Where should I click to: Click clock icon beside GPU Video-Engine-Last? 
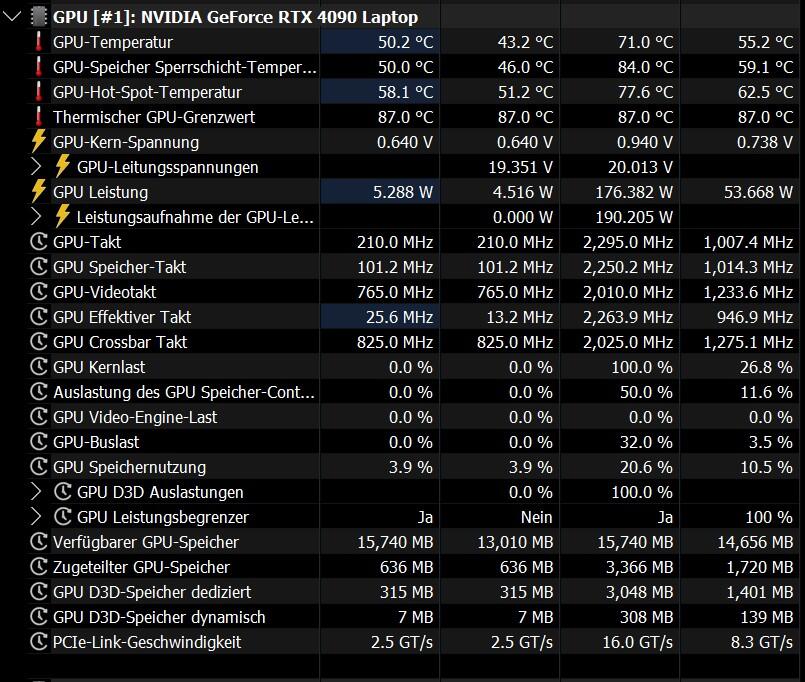39,417
